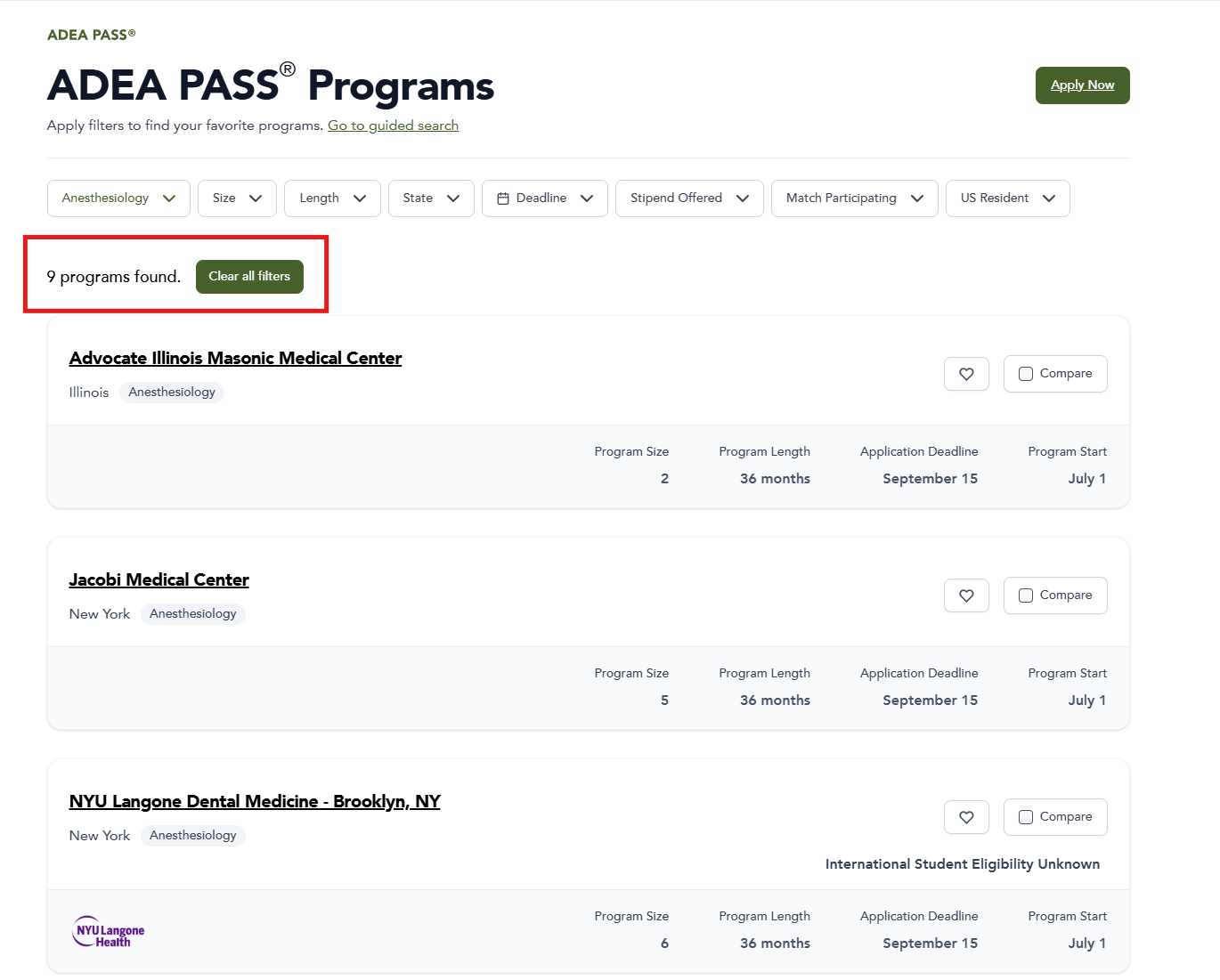Expand the State filter dropdown

point(431,198)
